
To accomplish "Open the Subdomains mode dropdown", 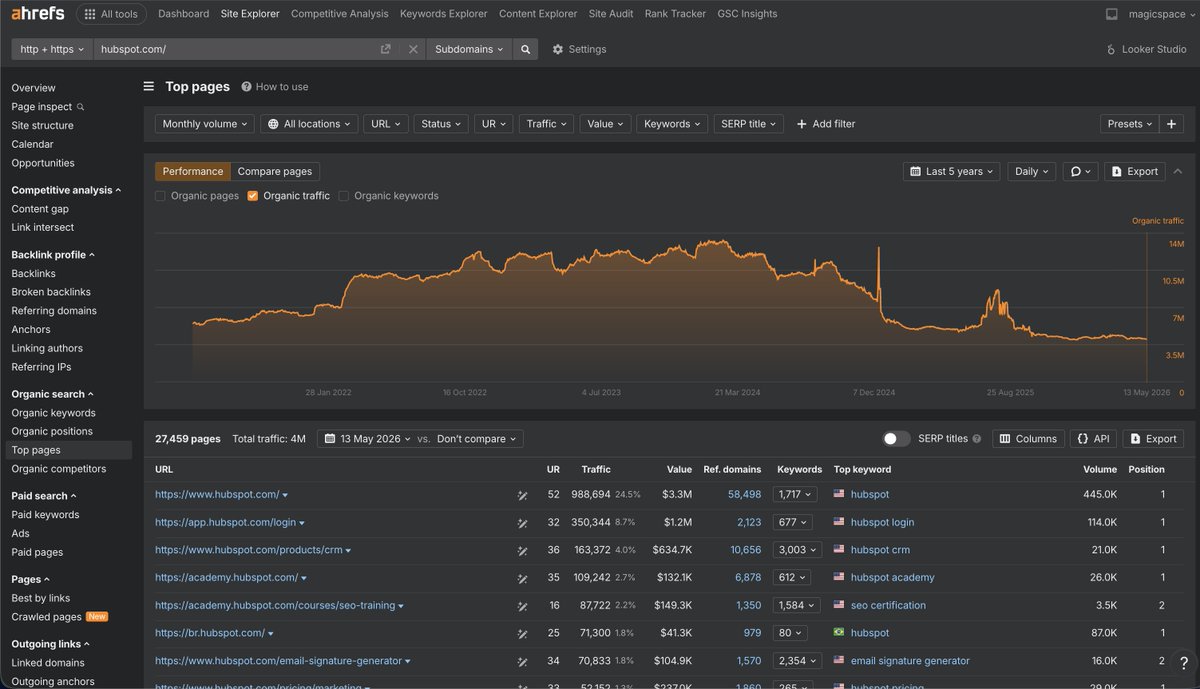I will [x=469, y=49].
